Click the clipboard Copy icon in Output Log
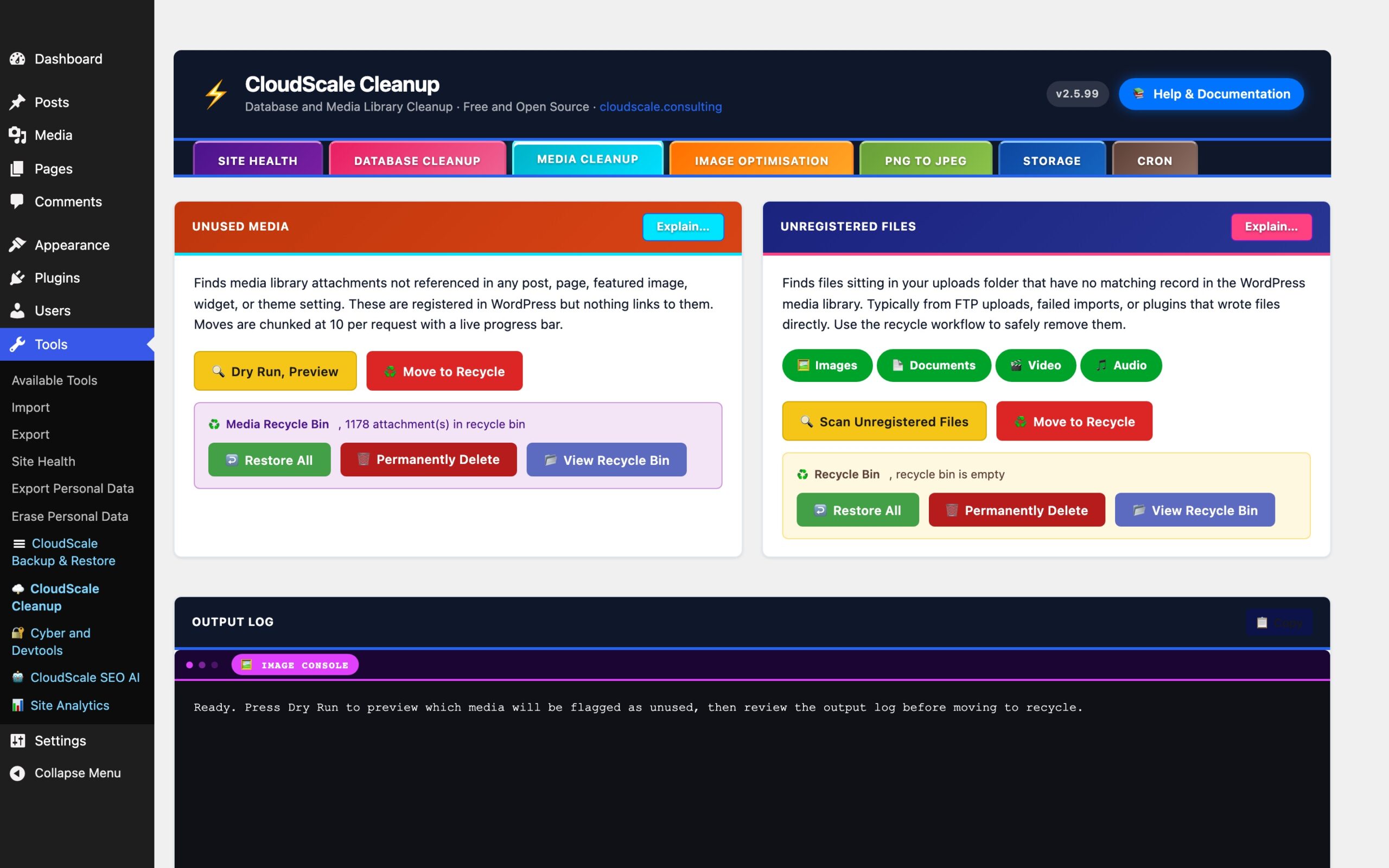This screenshot has height=868, width=1389. [1262, 622]
